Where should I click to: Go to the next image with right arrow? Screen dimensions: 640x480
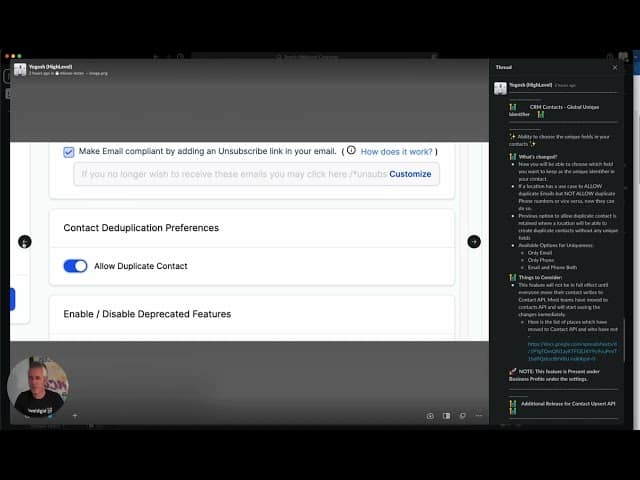[x=474, y=241]
